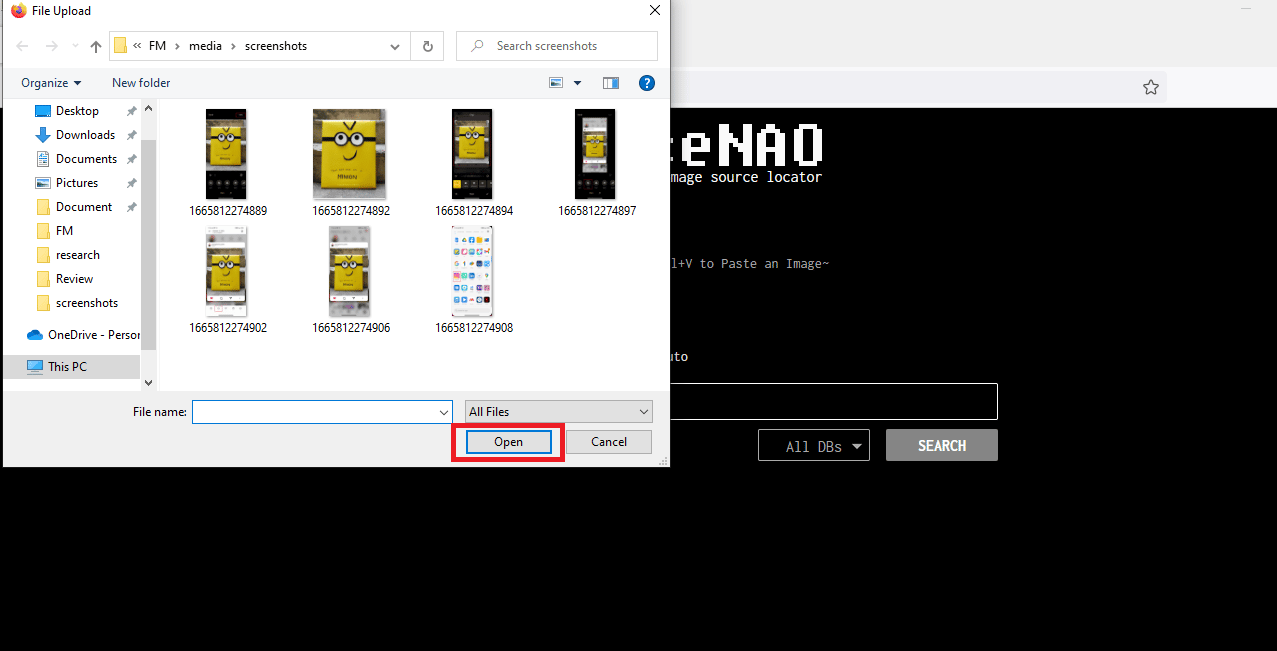The width and height of the screenshot is (1277, 651).
Task: Close the File Upload dialog
Action: click(654, 11)
